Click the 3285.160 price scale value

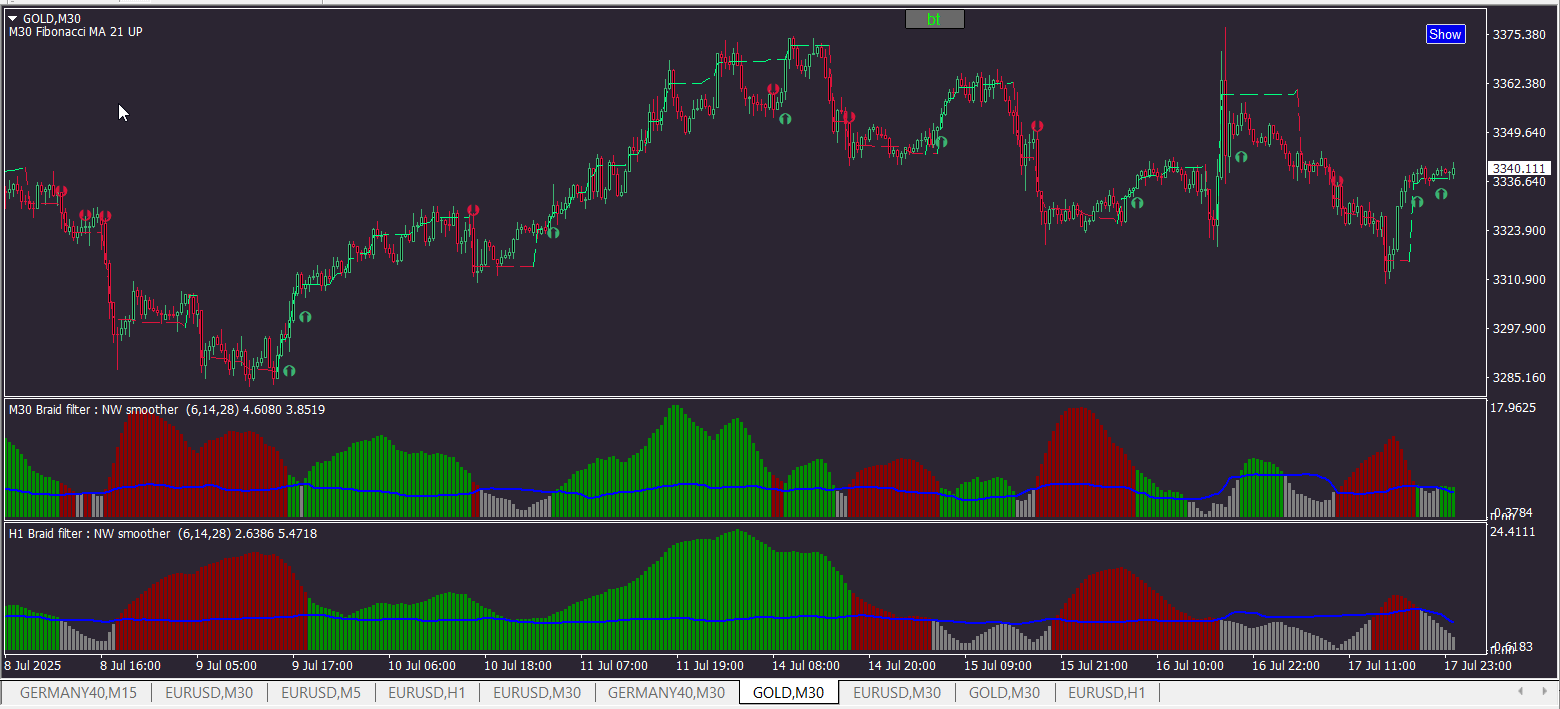pos(1520,377)
